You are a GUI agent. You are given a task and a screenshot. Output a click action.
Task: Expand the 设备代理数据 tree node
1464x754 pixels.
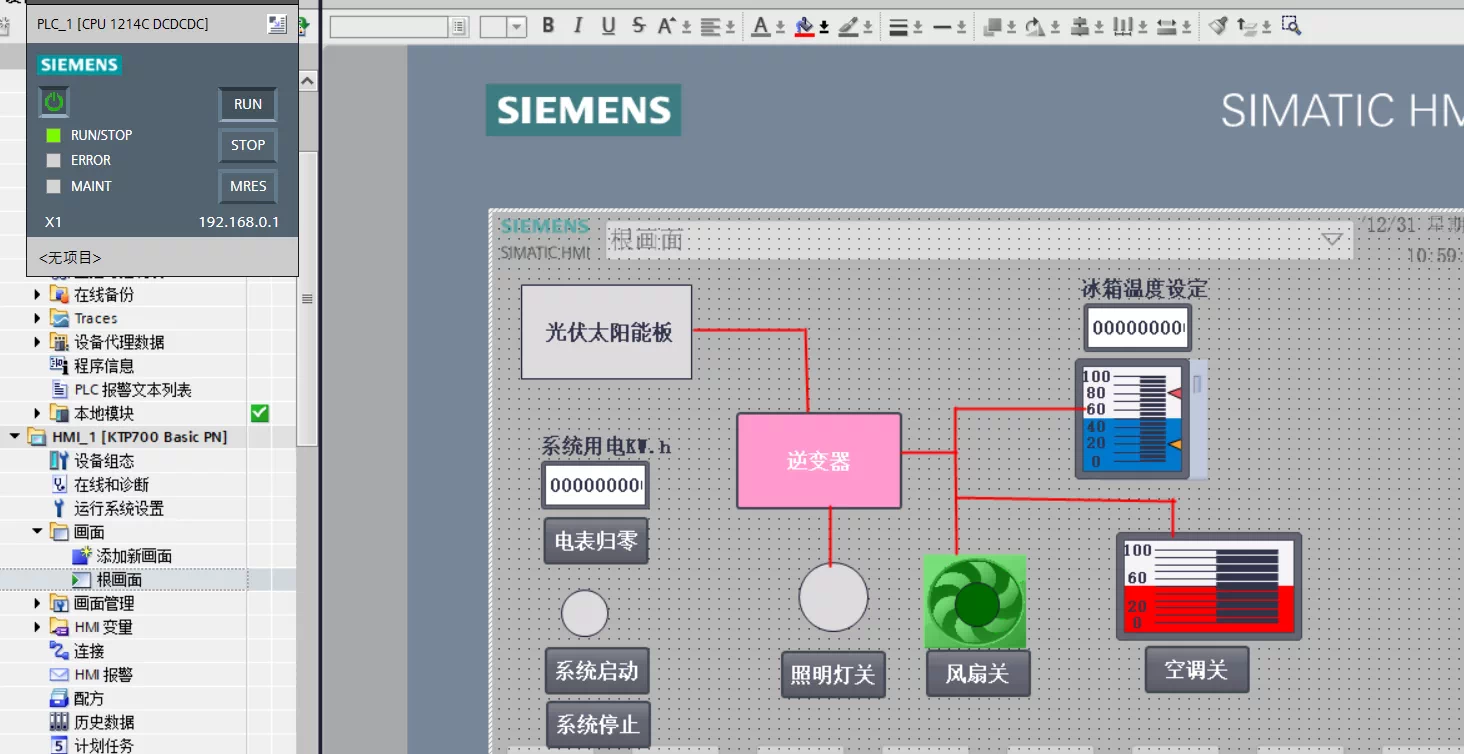tap(38, 342)
